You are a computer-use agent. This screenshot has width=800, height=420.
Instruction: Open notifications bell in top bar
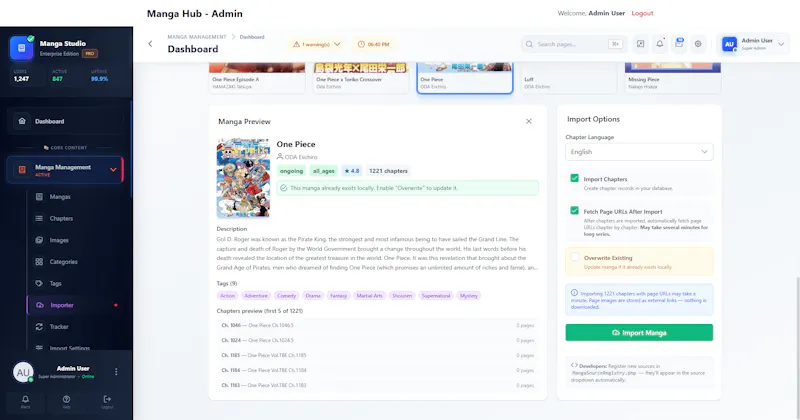click(660, 44)
